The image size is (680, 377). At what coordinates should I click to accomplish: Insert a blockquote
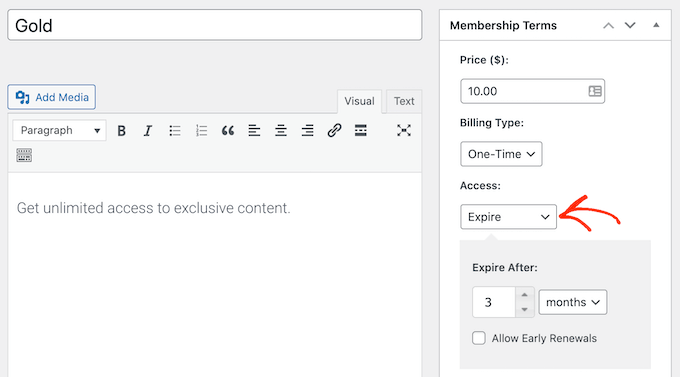coord(228,131)
